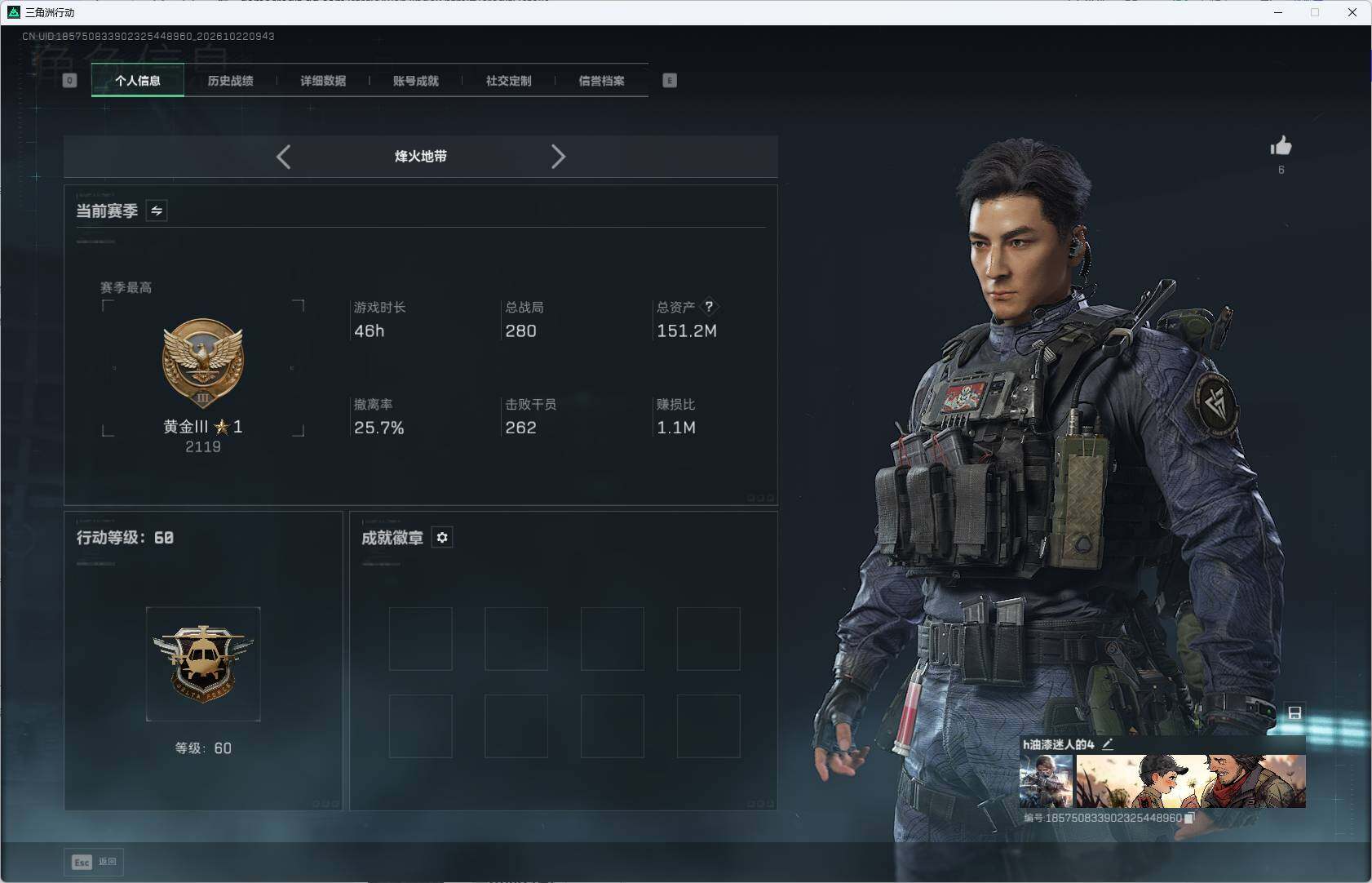Click the 游戏时长 value 46h
Image resolution: width=1372 pixels, height=883 pixels.
tap(370, 331)
